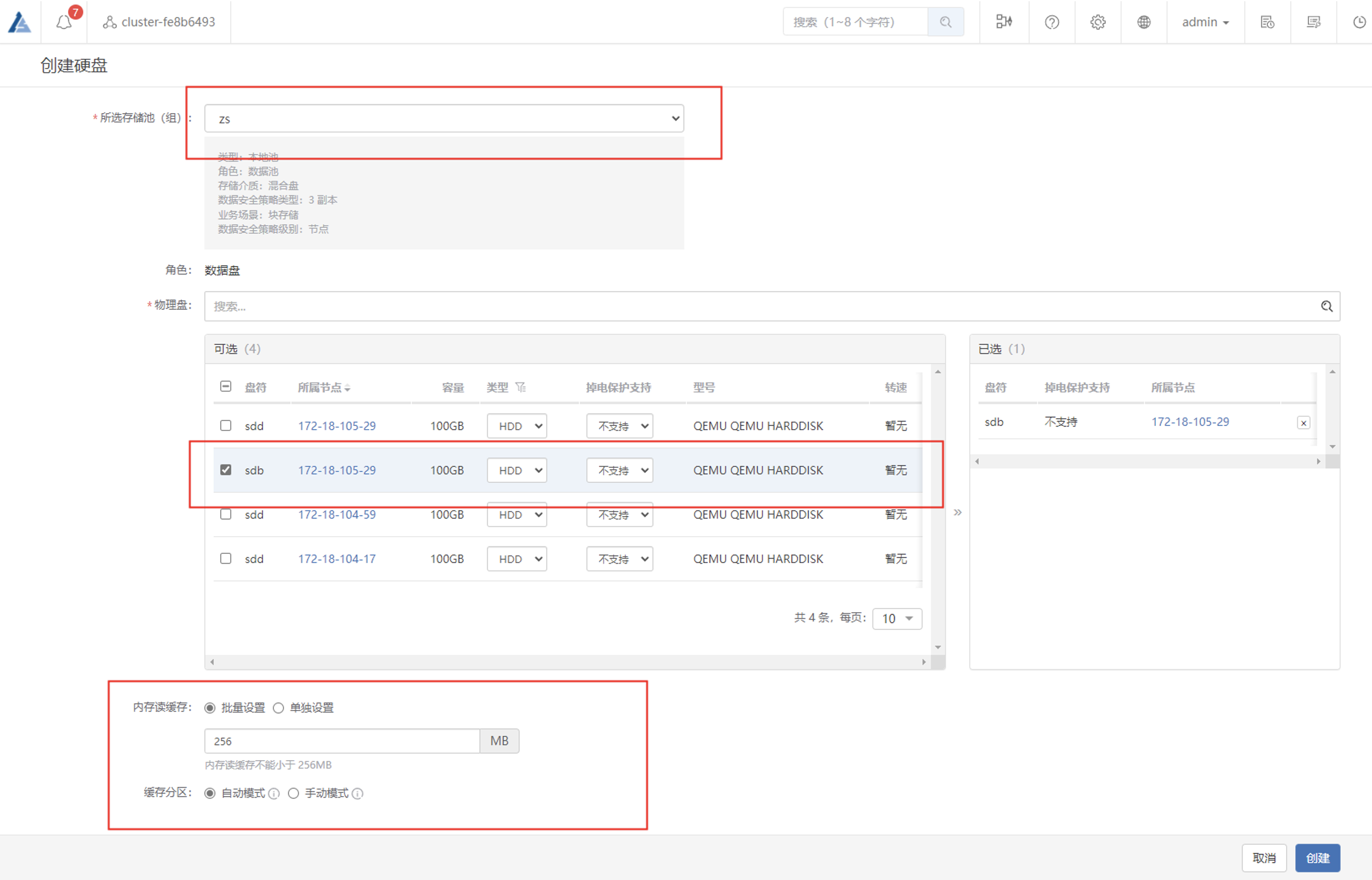Uncheck the sdb disk checkbox
This screenshot has width=1372, height=880.
[226, 470]
